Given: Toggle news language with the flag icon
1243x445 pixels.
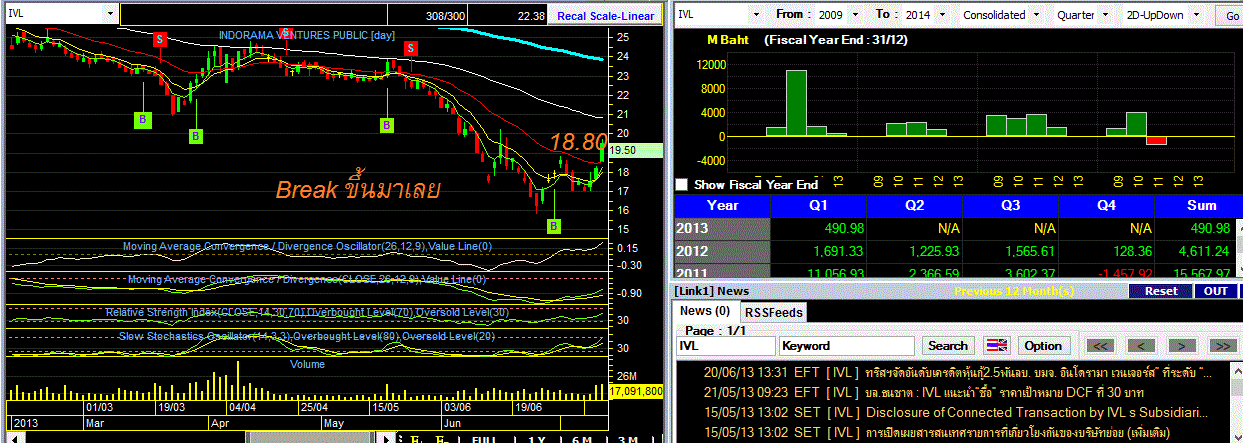Looking at the screenshot, I should (x=998, y=346).
